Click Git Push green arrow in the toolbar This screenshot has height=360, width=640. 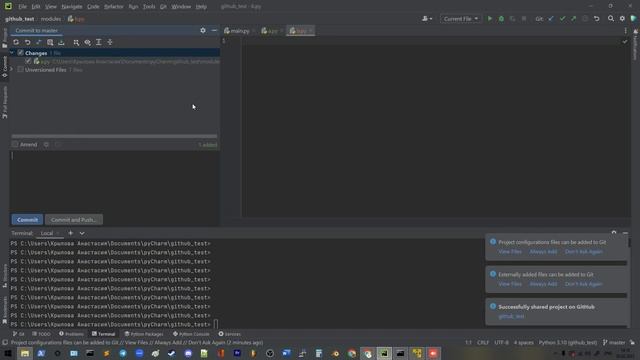573,19
